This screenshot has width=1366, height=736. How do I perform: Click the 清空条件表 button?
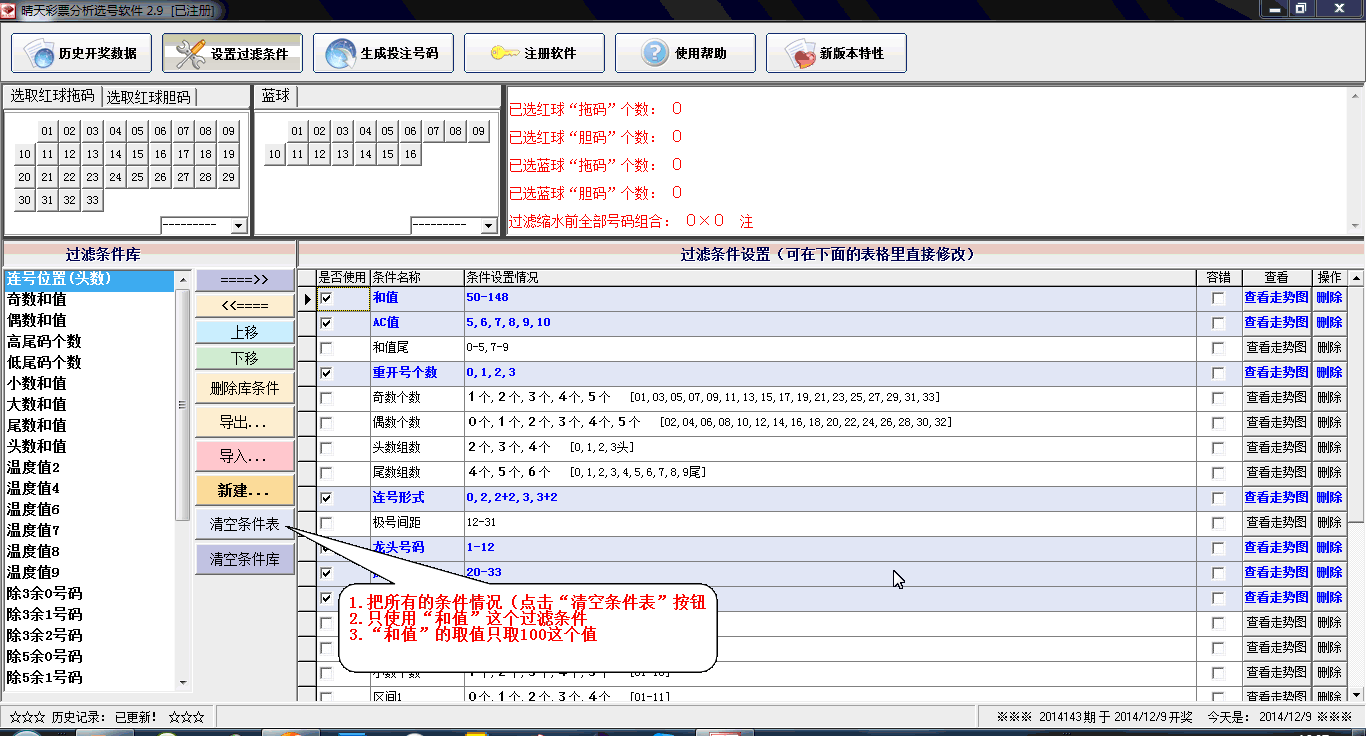click(245, 524)
